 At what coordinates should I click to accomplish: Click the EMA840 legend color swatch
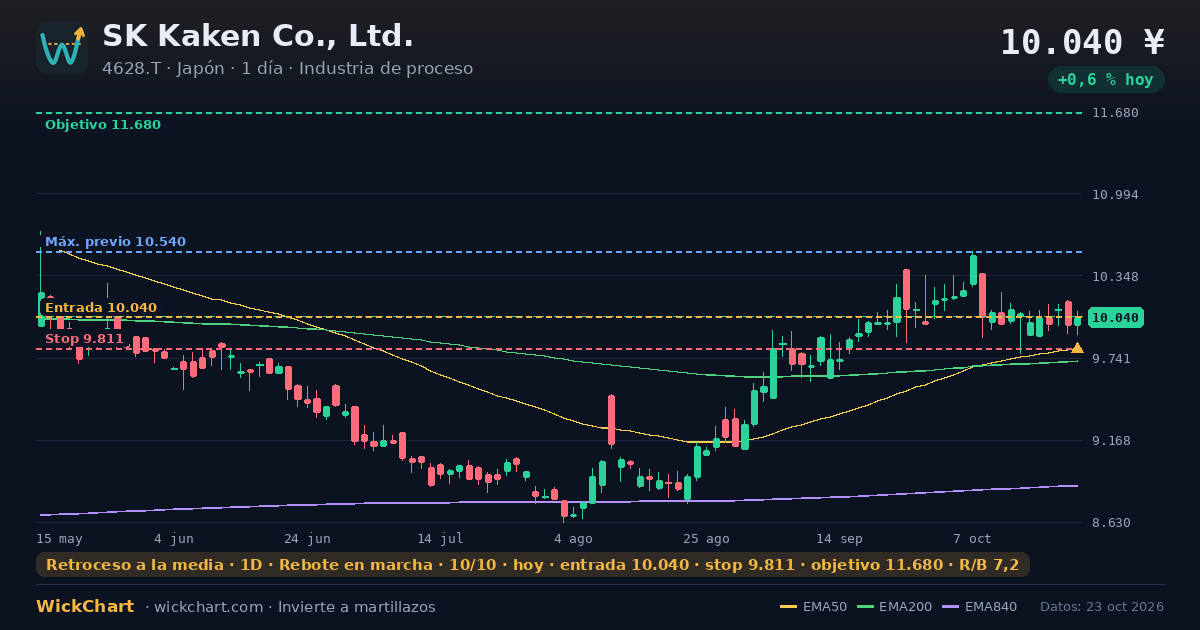(950, 607)
